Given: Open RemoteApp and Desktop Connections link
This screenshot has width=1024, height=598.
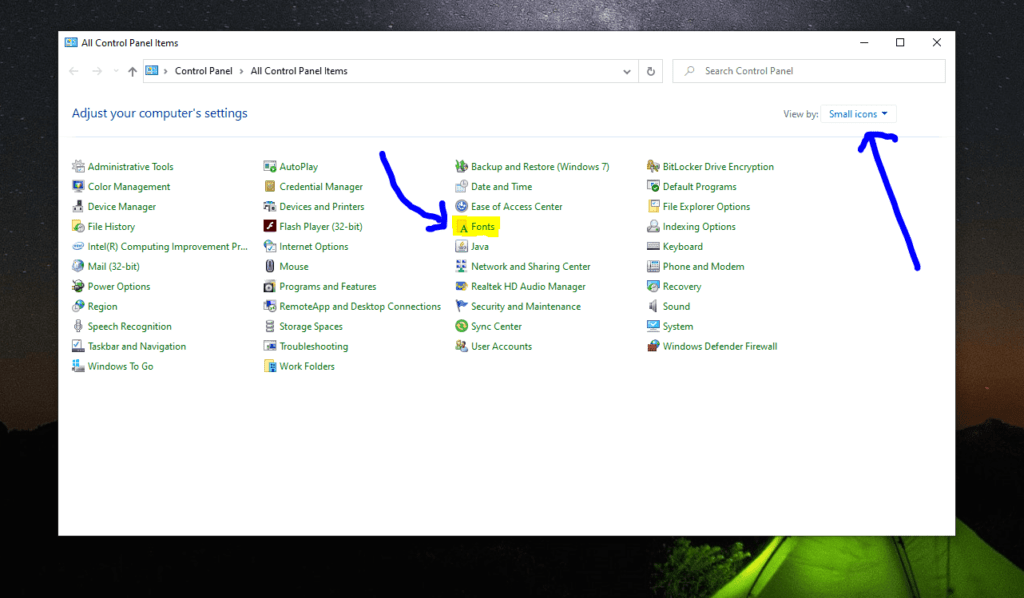Looking at the screenshot, I should (360, 306).
